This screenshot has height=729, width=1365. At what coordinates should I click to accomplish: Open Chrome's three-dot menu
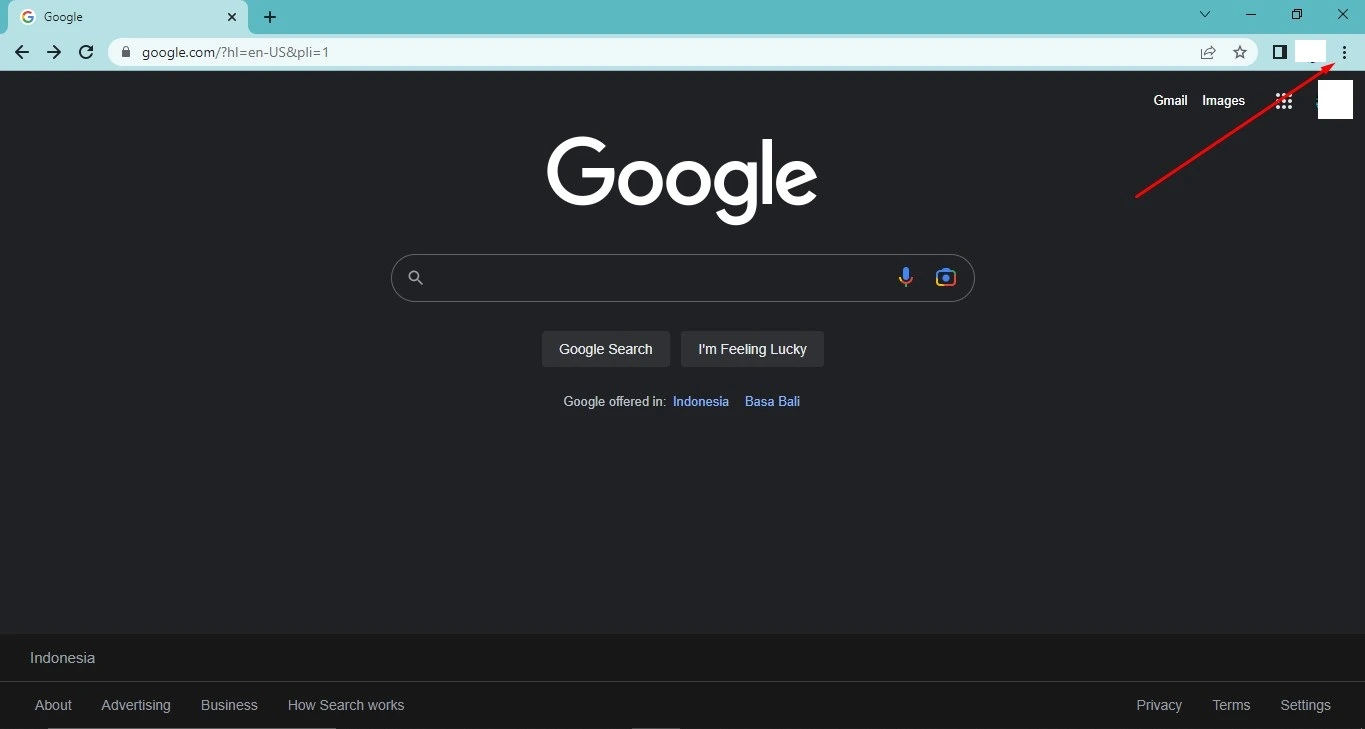pyautogui.click(x=1344, y=52)
